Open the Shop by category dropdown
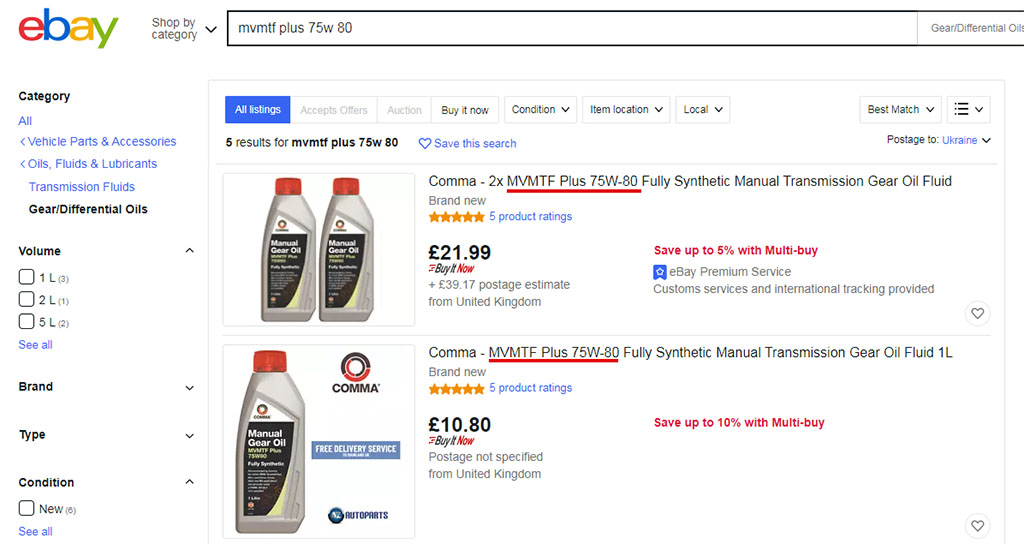This screenshot has width=1024, height=544. click(x=184, y=29)
